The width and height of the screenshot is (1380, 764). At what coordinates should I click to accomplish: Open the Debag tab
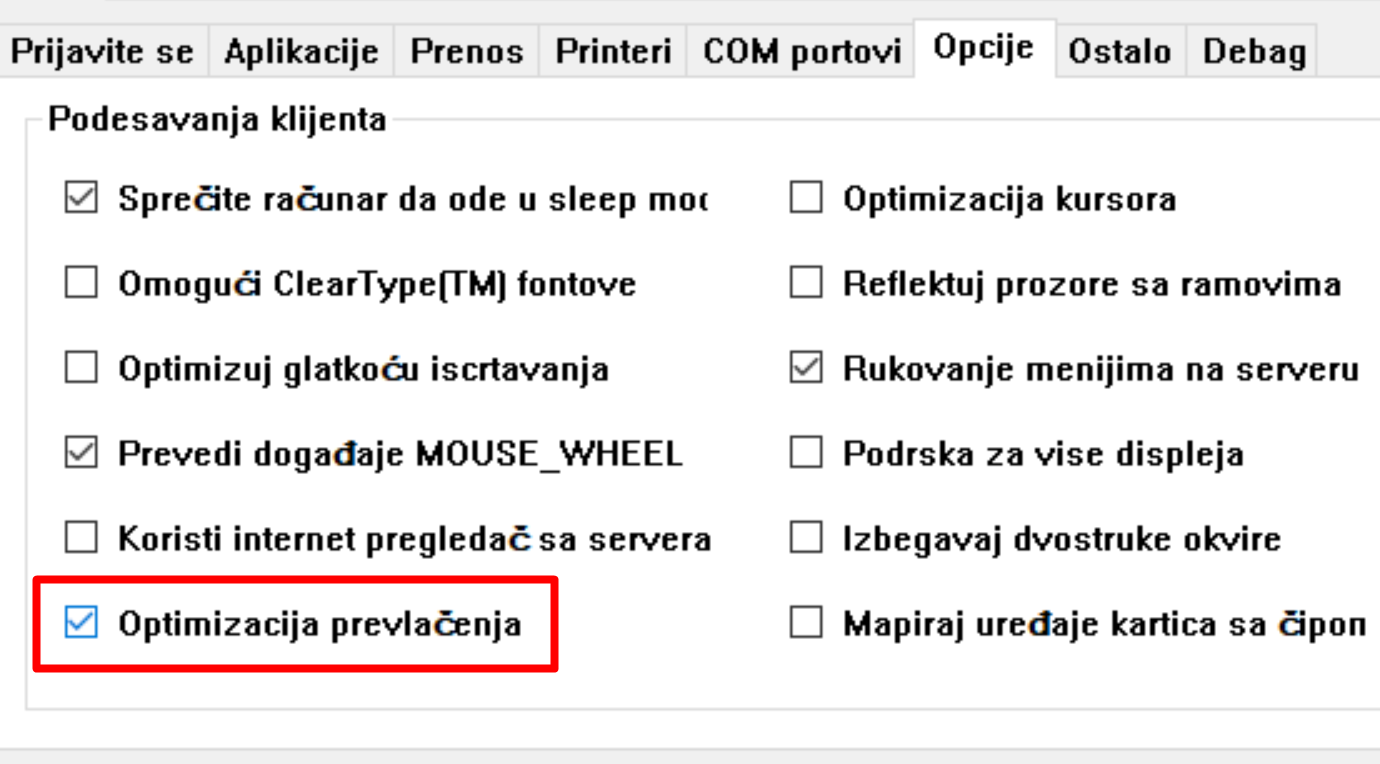[x=1254, y=51]
